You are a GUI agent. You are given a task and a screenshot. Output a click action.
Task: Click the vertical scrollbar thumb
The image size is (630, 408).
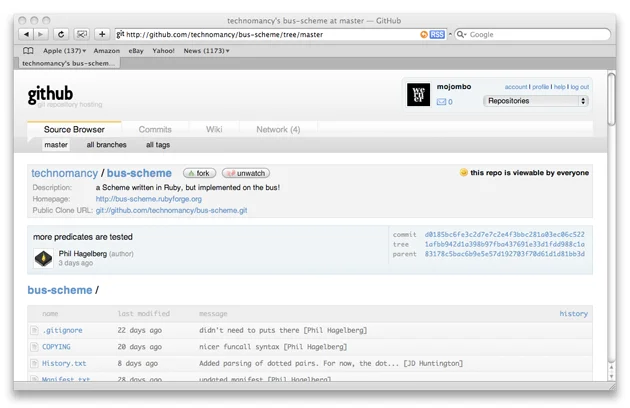coord(611,99)
